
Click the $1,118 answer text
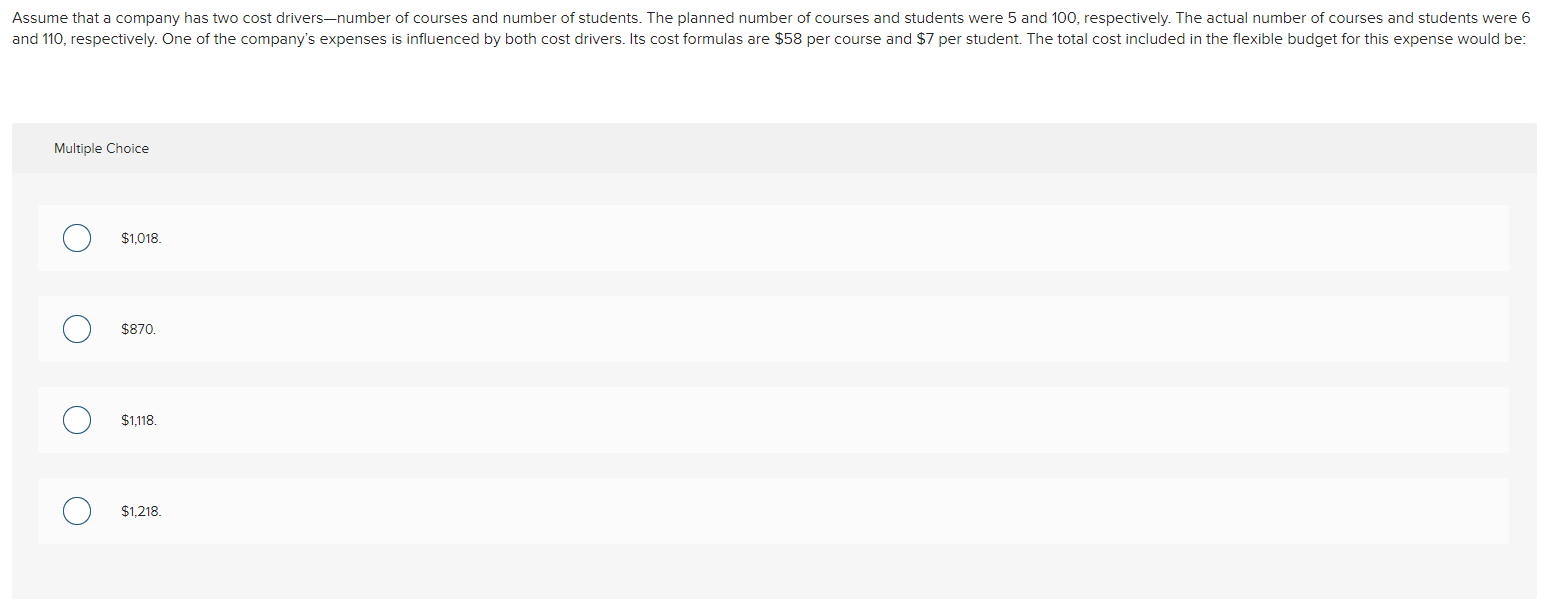[x=139, y=420]
